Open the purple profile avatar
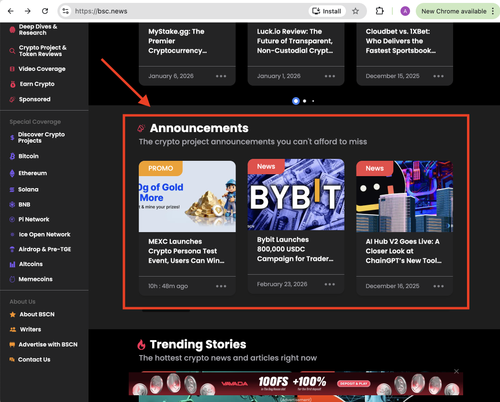The width and height of the screenshot is (500, 402). tap(405, 11)
